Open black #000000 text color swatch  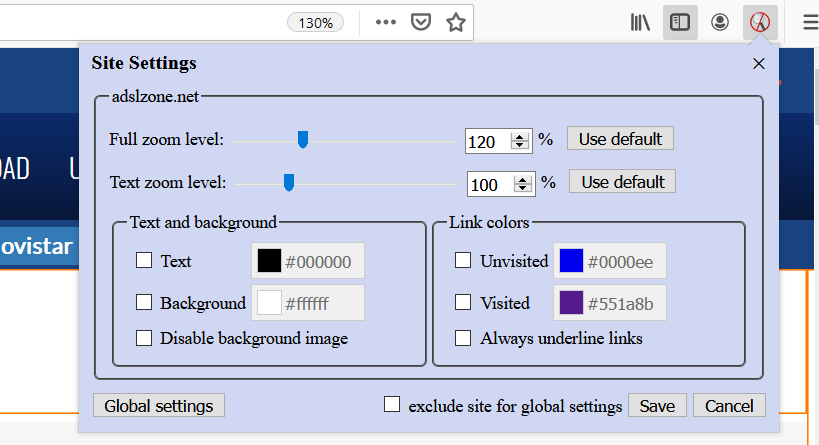point(269,261)
